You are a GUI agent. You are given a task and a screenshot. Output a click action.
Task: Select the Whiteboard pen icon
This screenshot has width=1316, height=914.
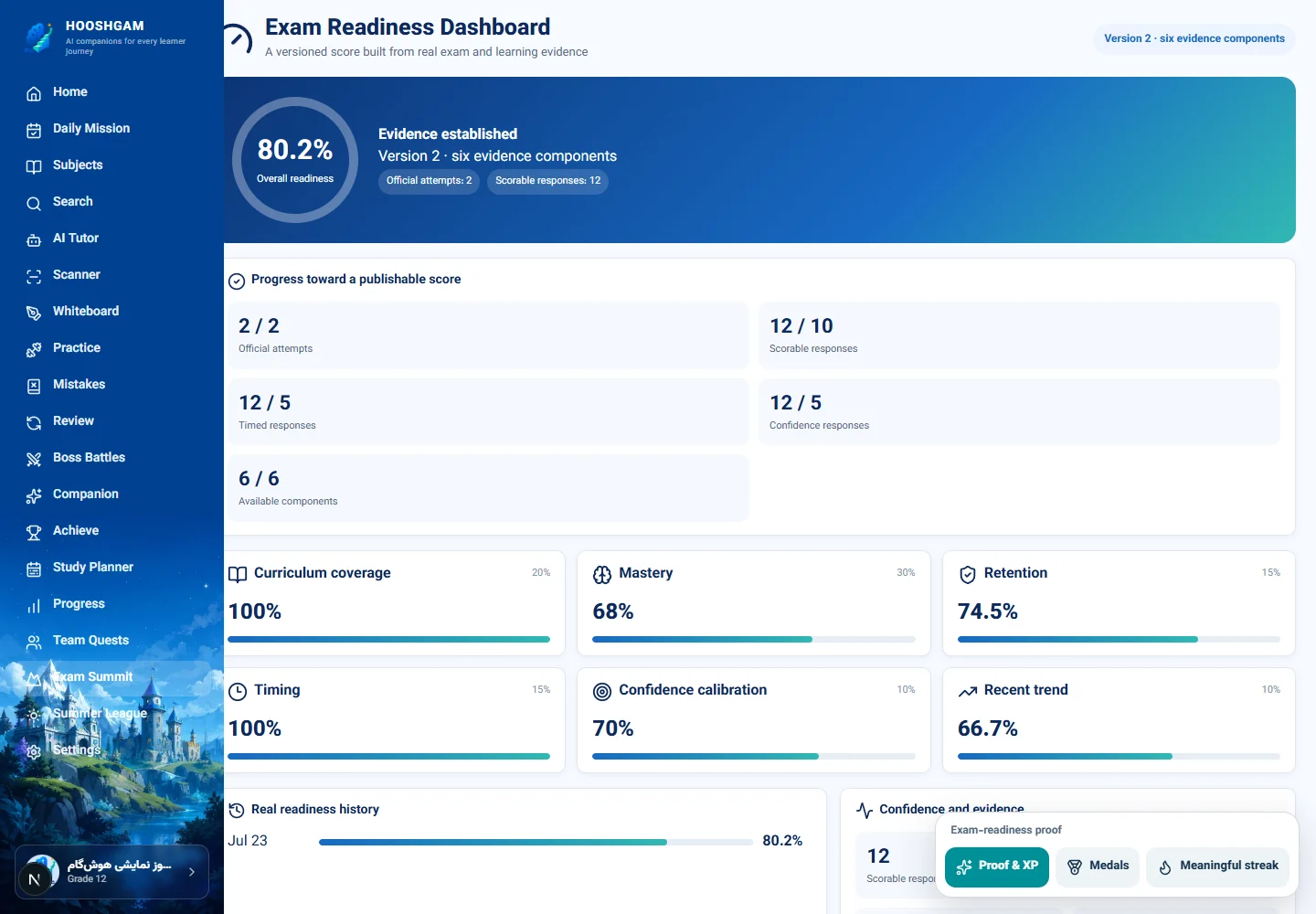[34, 313]
